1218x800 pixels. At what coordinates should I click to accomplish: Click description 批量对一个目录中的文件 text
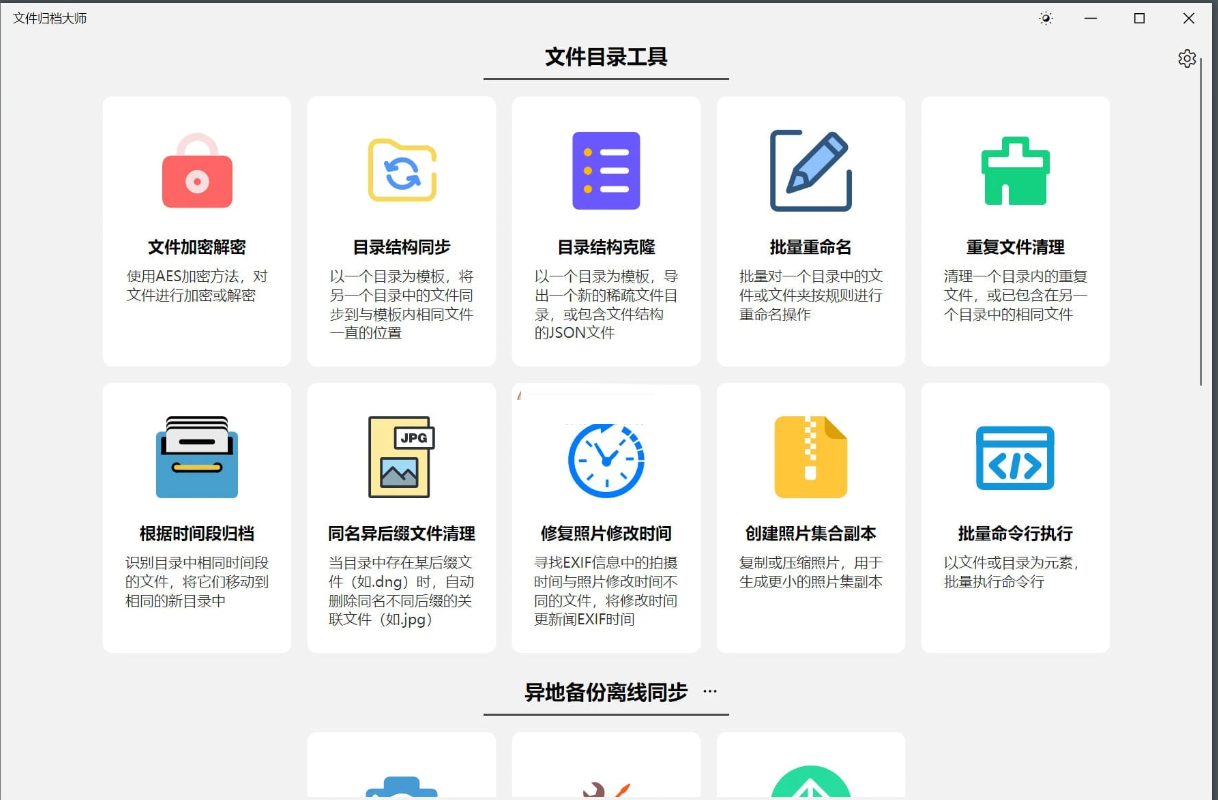[x=811, y=295]
